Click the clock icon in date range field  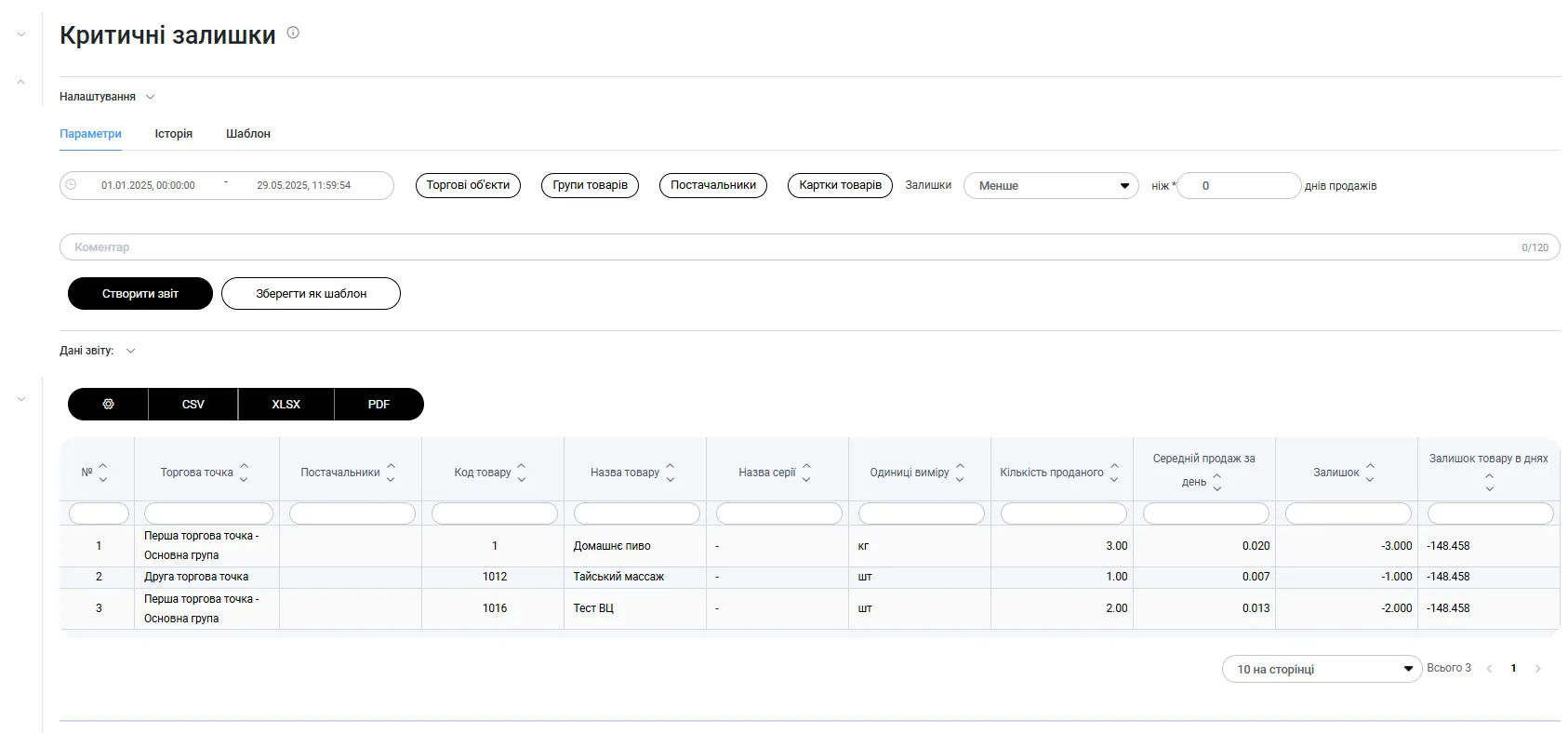71,185
